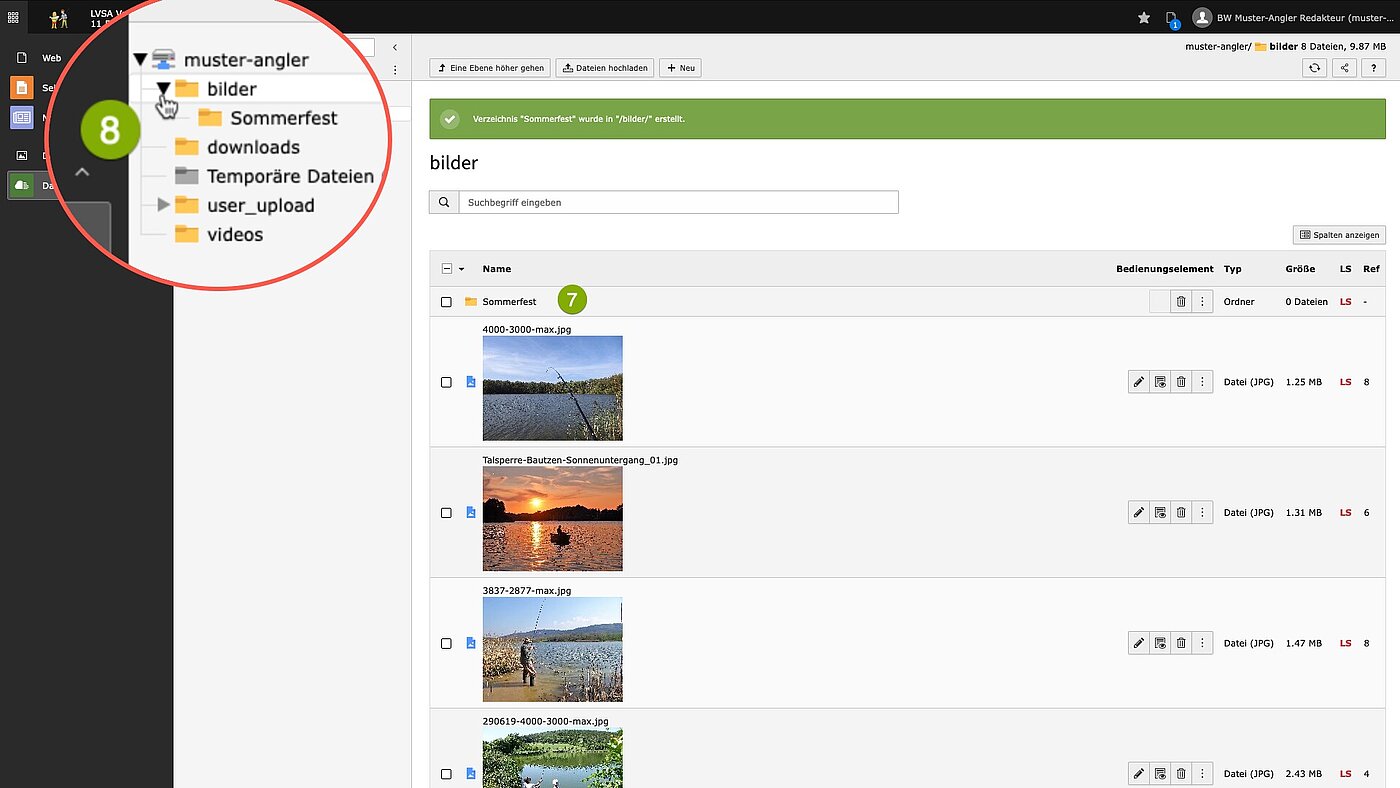Click the share link icon button
Viewport: 1400px width, 788px height.
(x=1345, y=68)
